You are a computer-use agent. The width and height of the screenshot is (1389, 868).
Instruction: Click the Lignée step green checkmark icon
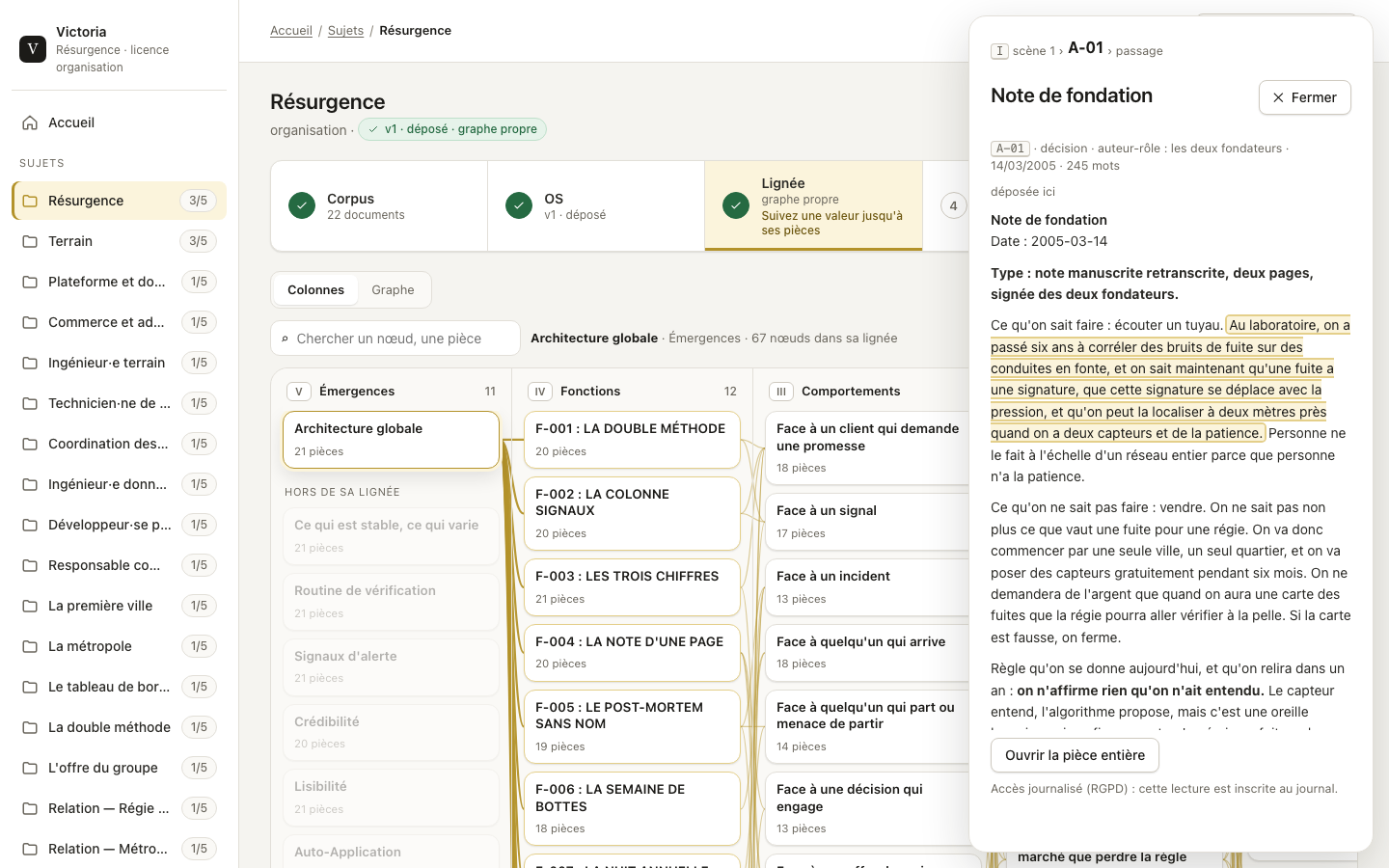point(736,205)
